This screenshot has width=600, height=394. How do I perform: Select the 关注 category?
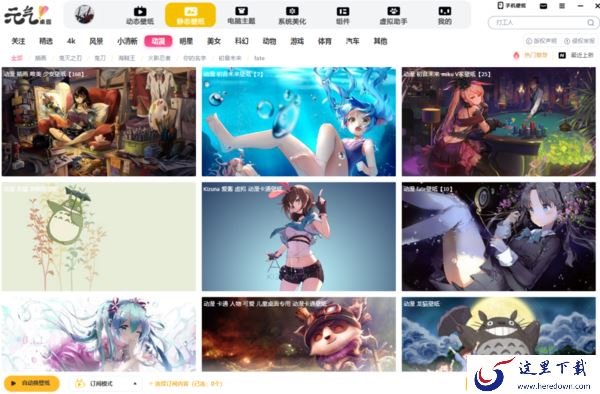pyautogui.click(x=18, y=41)
